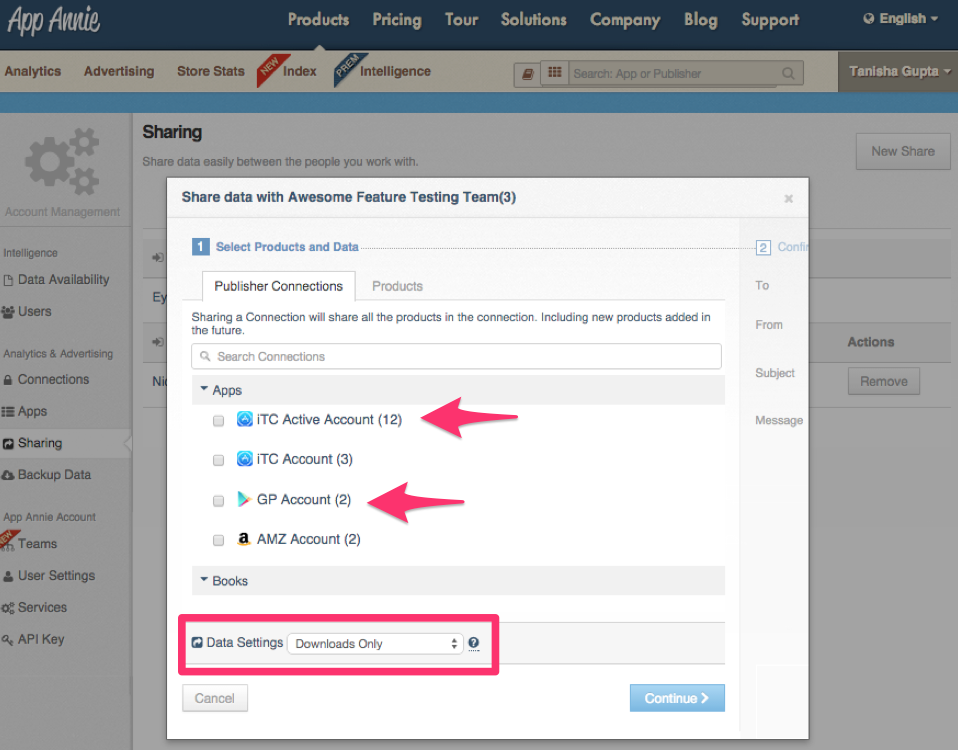Viewport: 958px width, 750px height.
Task: Open the English language dropdown
Action: tap(900, 19)
